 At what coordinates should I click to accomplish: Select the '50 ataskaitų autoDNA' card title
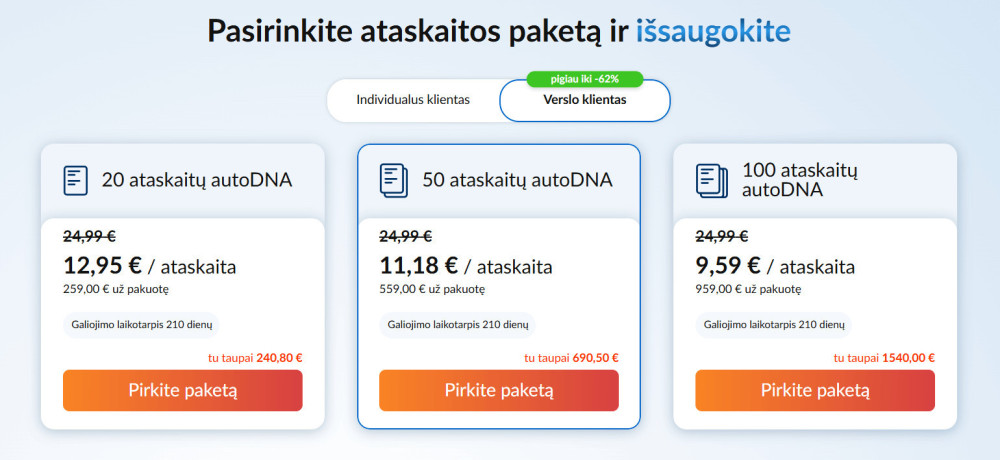pos(517,181)
